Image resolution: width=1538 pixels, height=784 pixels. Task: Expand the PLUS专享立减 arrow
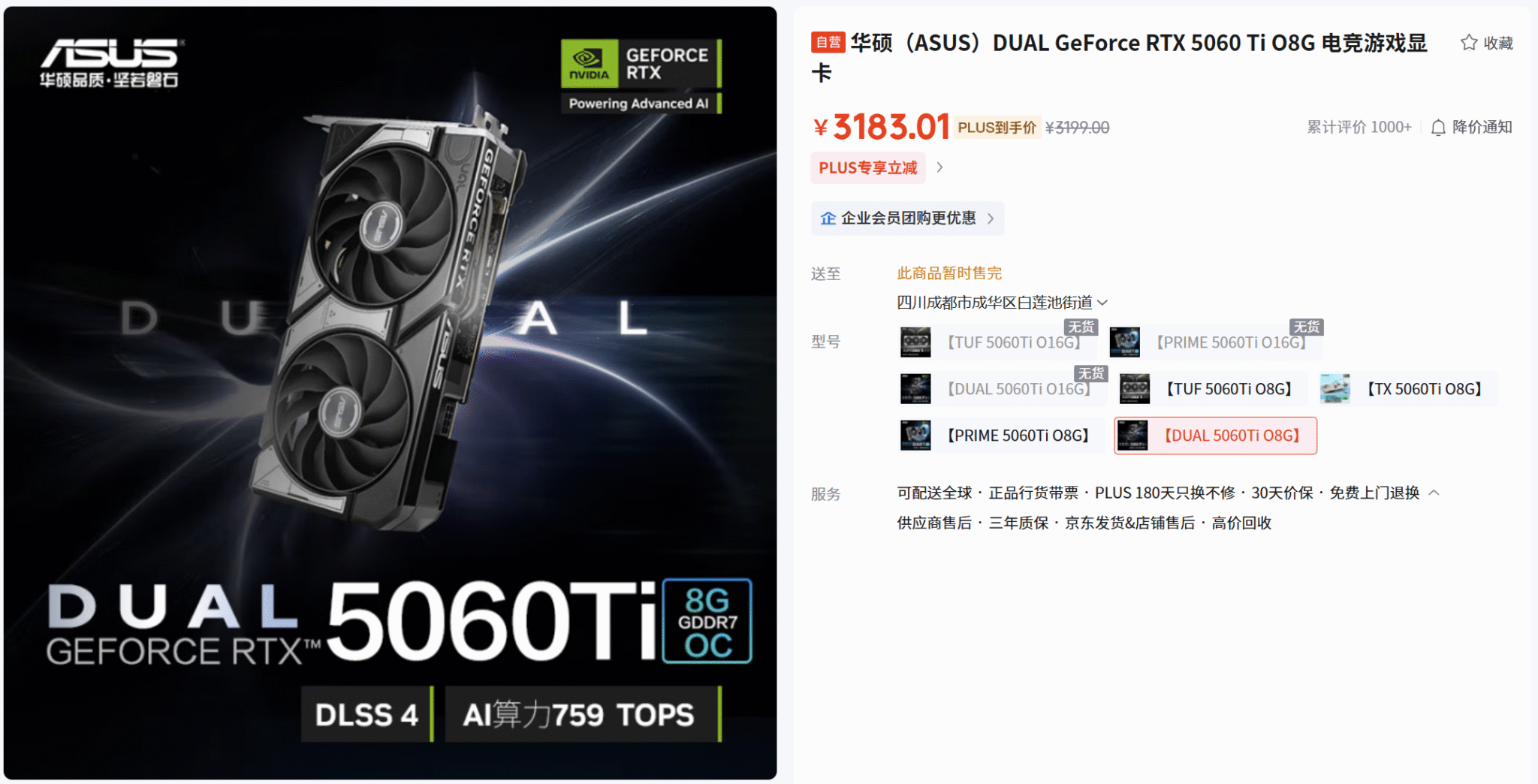pos(939,167)
